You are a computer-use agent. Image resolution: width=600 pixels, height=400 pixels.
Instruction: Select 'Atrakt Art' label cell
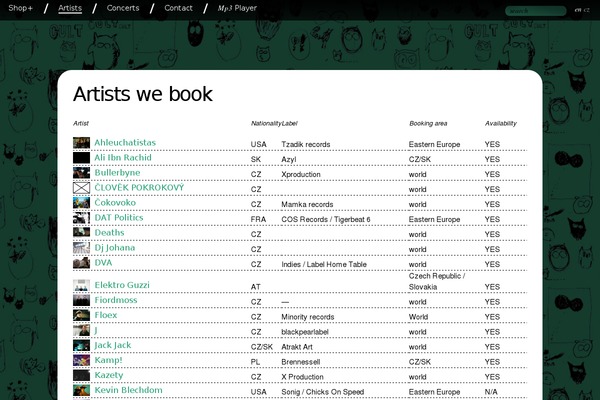(x=297, y=347)
